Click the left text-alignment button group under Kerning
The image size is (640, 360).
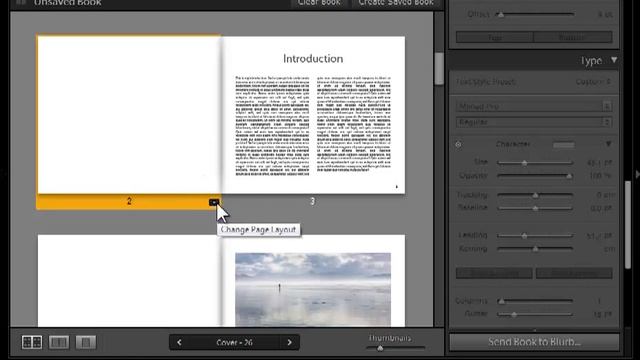(x=494, y=273)
